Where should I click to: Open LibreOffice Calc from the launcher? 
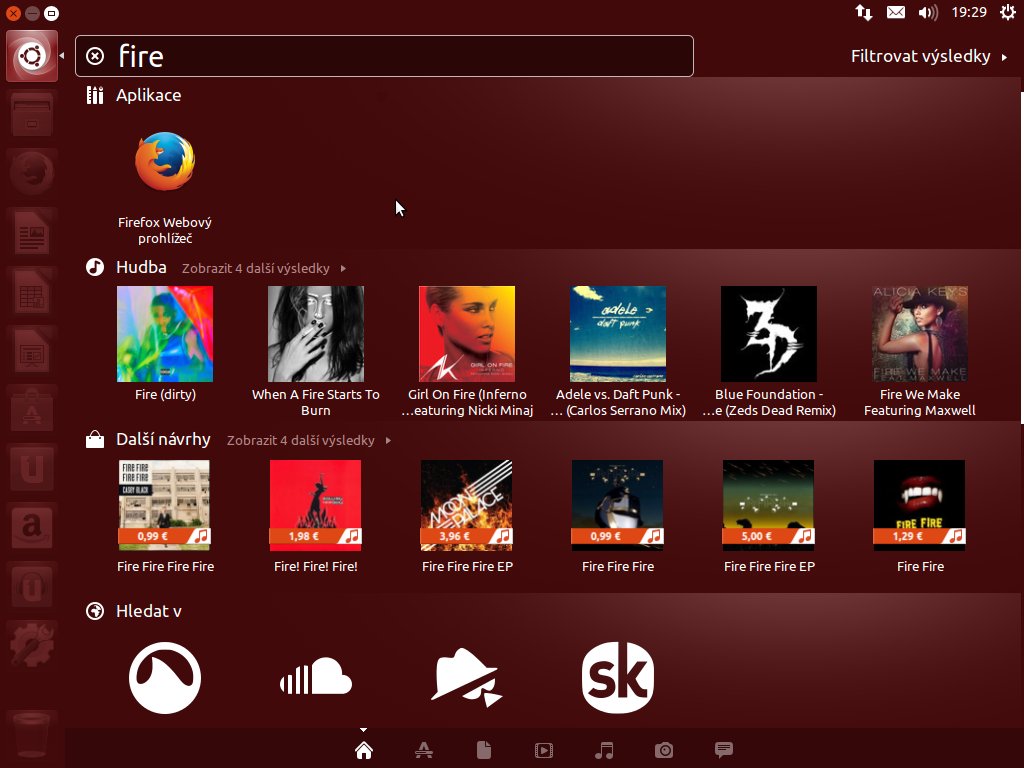click(x=32, y=290)
